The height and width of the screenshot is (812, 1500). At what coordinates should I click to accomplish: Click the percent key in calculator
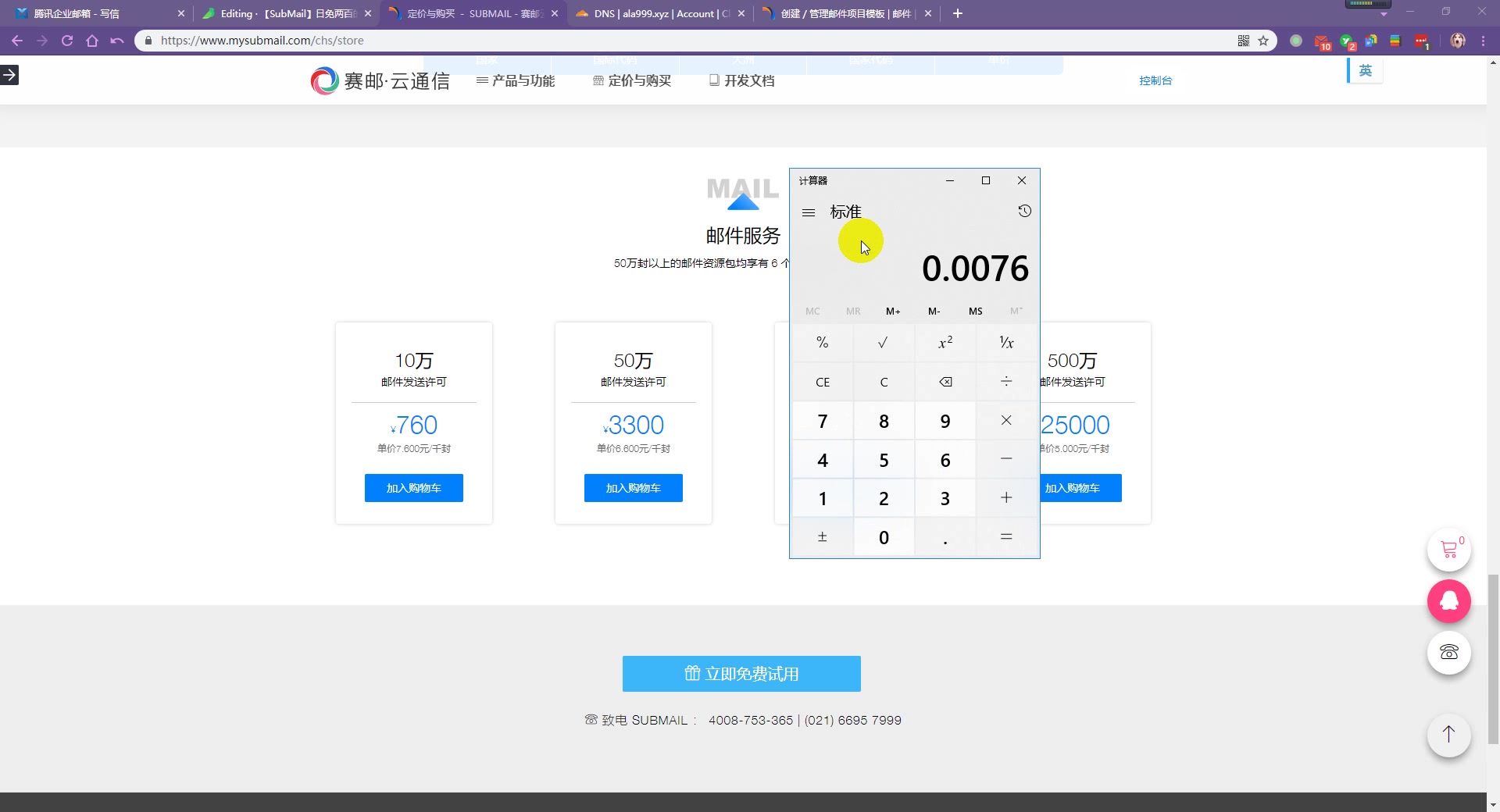point(823,343)
